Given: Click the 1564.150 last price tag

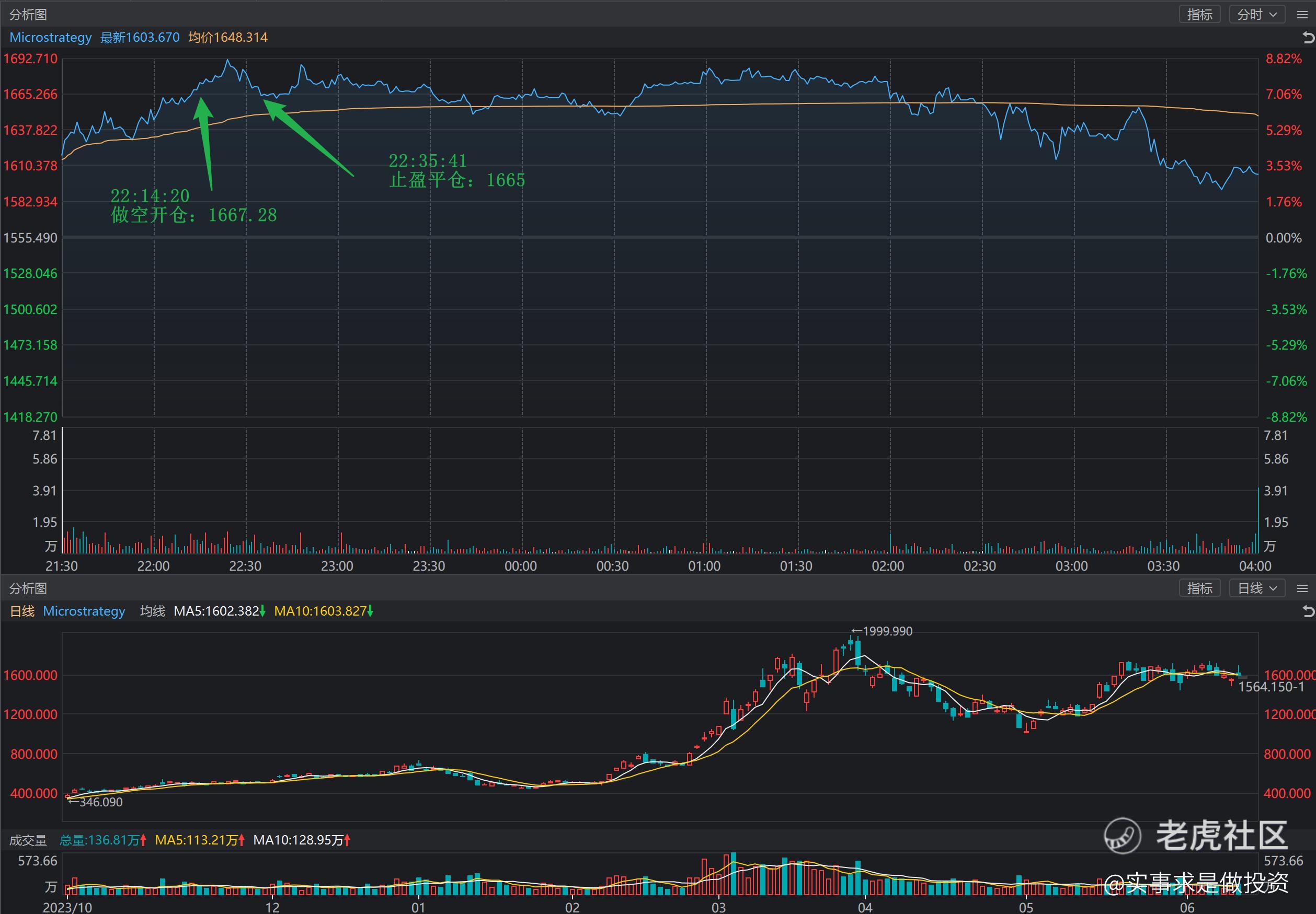Looking at the screenshot, I should tap(1272, 687).
